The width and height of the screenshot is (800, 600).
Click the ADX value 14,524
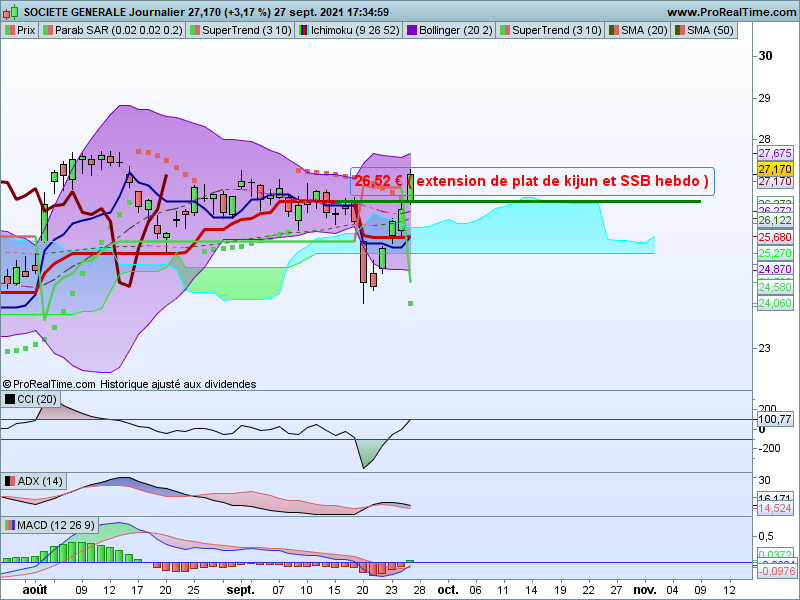(774, 508)
